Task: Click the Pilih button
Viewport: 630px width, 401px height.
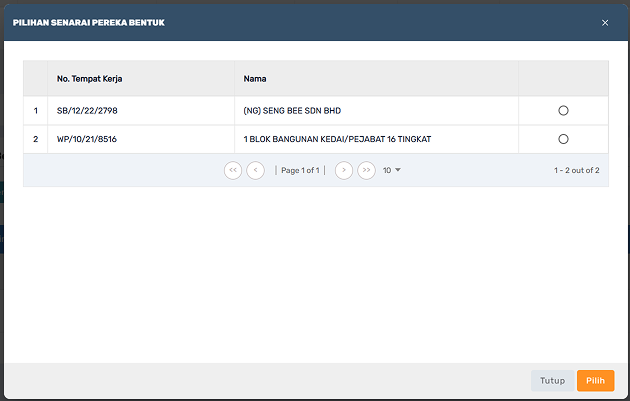Action: 595,381
